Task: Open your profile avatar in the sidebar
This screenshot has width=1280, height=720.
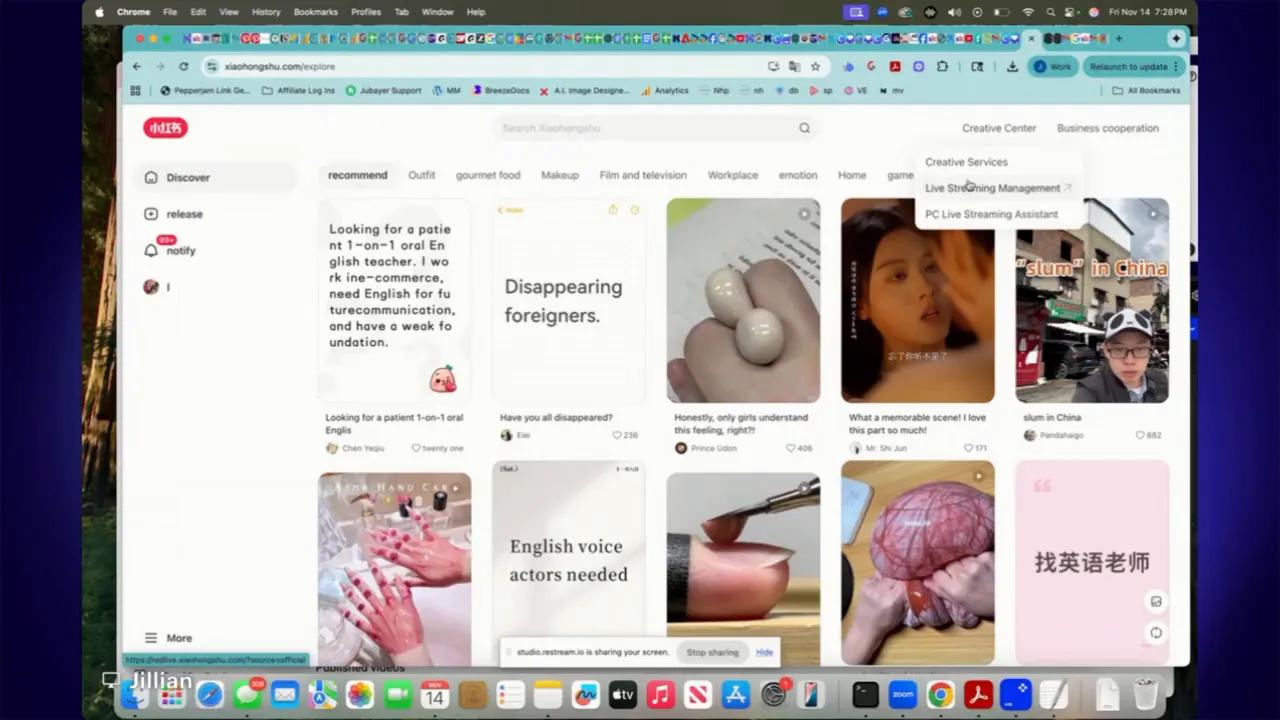Action: 151,287
